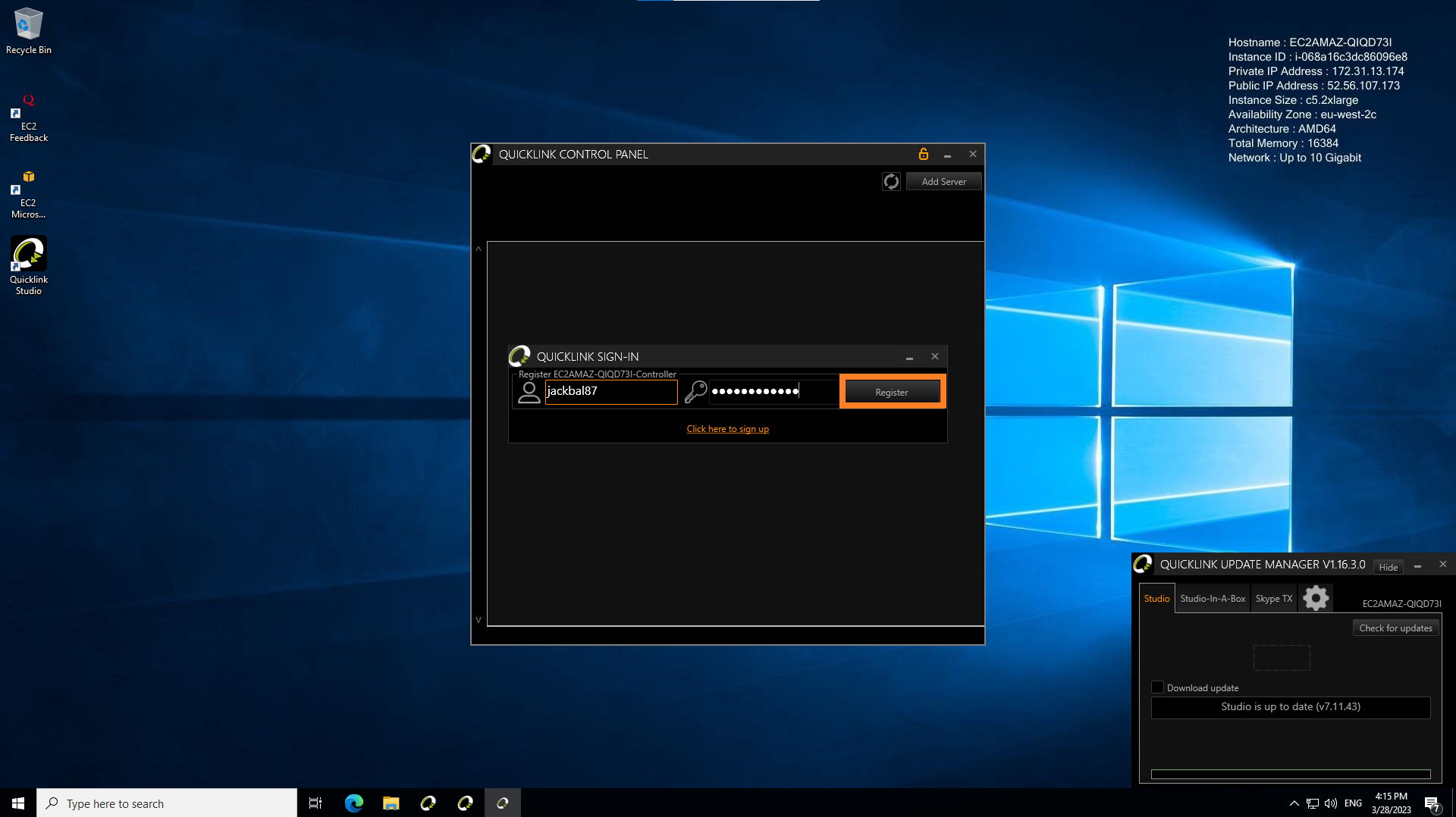The height and width of the screenshot is (817, 1456).
Task: Open the notification center icon
Action: pyautogui.click(x=1432, y=804)
